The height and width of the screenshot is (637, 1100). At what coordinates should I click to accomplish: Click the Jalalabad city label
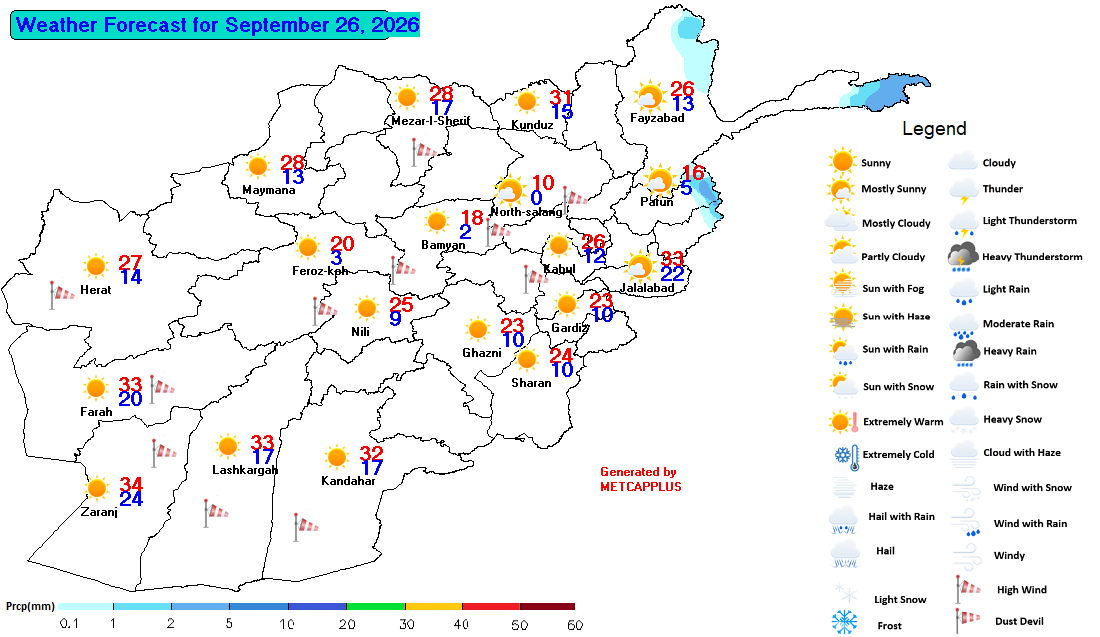pos(647,288)
